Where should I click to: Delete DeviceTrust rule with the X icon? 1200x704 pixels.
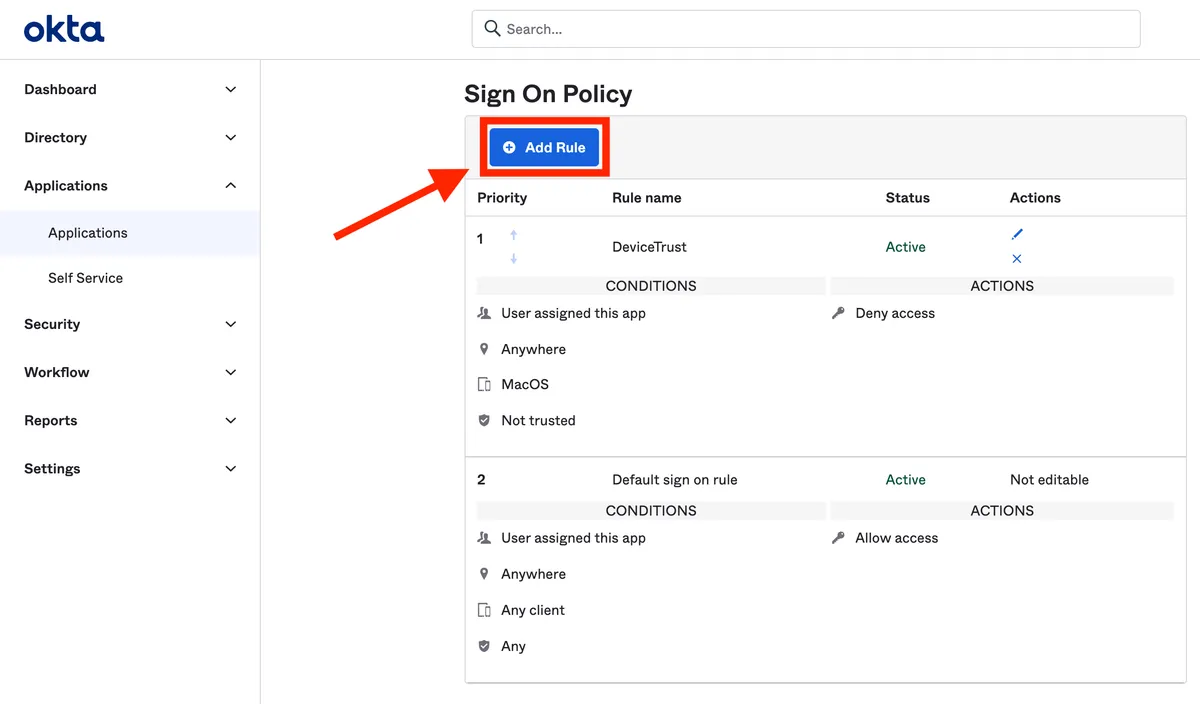[x=1017, y=259]
